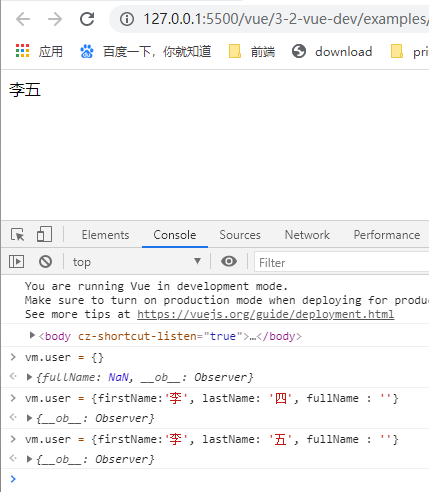Open the 应用 apps grid bookmark

[39, 51]
